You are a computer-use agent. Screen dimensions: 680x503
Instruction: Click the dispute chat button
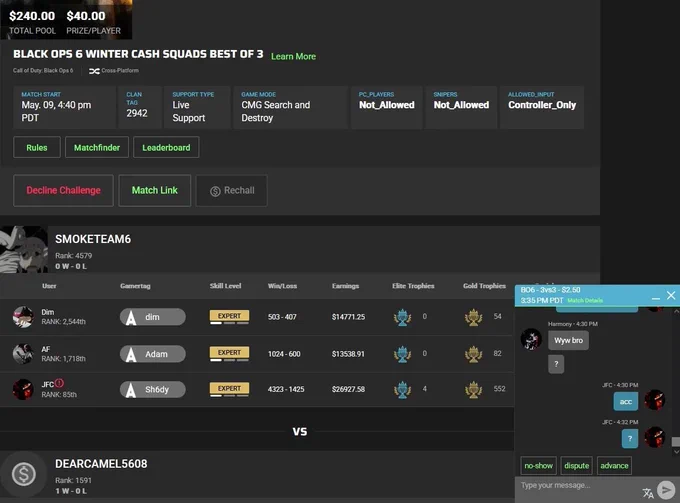pos(576,466)
